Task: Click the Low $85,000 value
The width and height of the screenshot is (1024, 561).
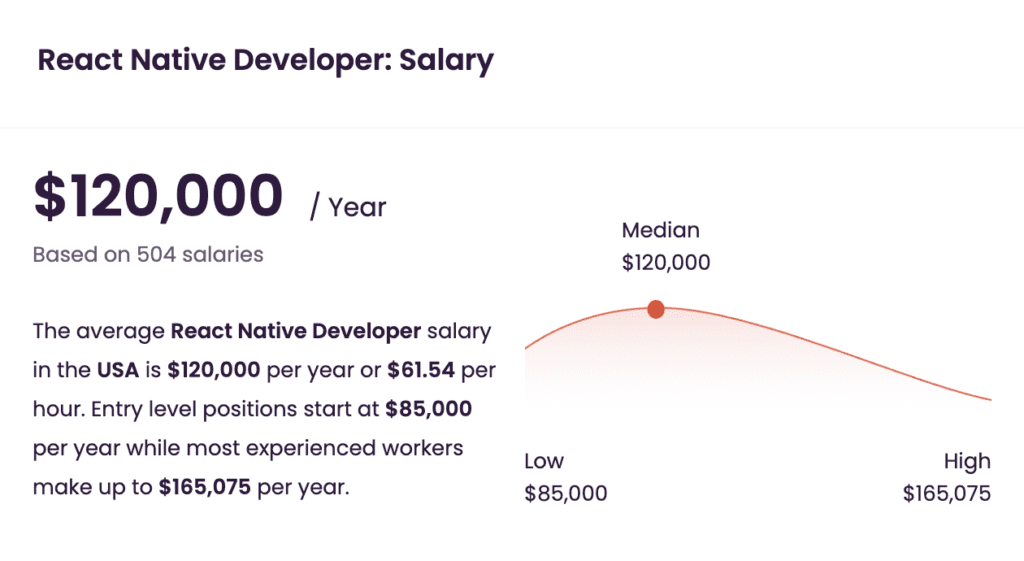Action: coord(566,493)
